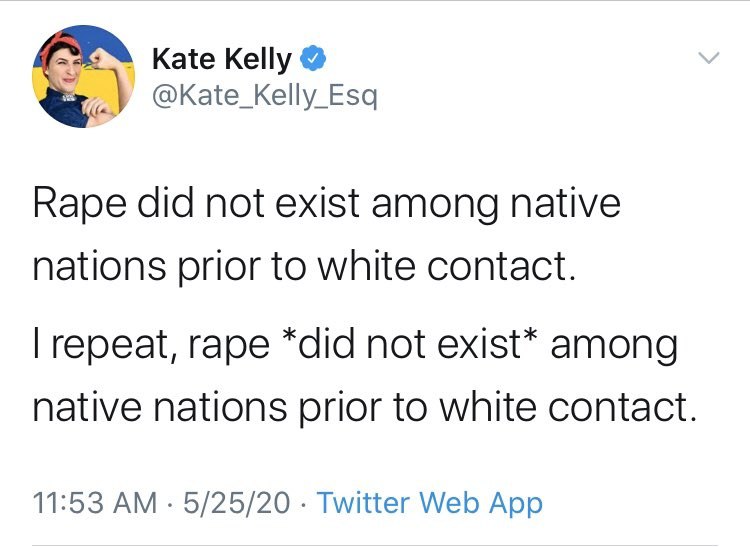Select the first tweet paragraph text
The width and height of the screenshot is (750, 547).
click(327, 235)
